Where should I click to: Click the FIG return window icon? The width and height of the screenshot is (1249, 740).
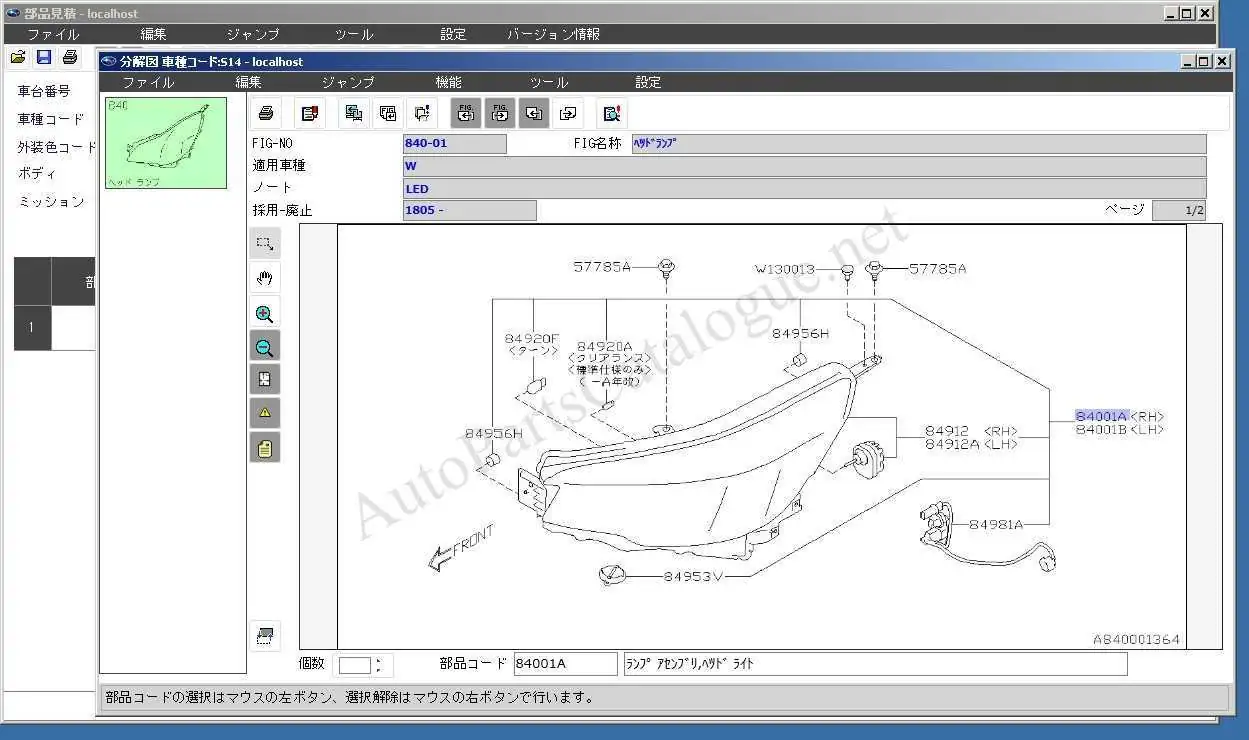tap(388, 113)
